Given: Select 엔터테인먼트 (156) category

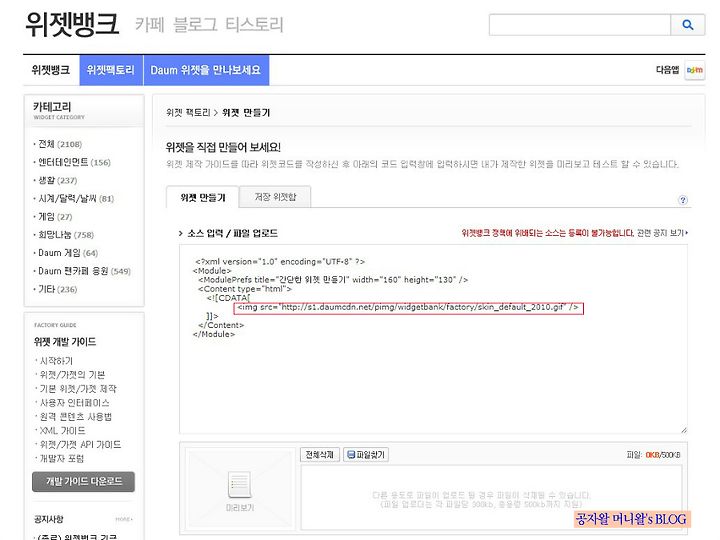Looking at the screenshot, I should click(x=74, y=162).
